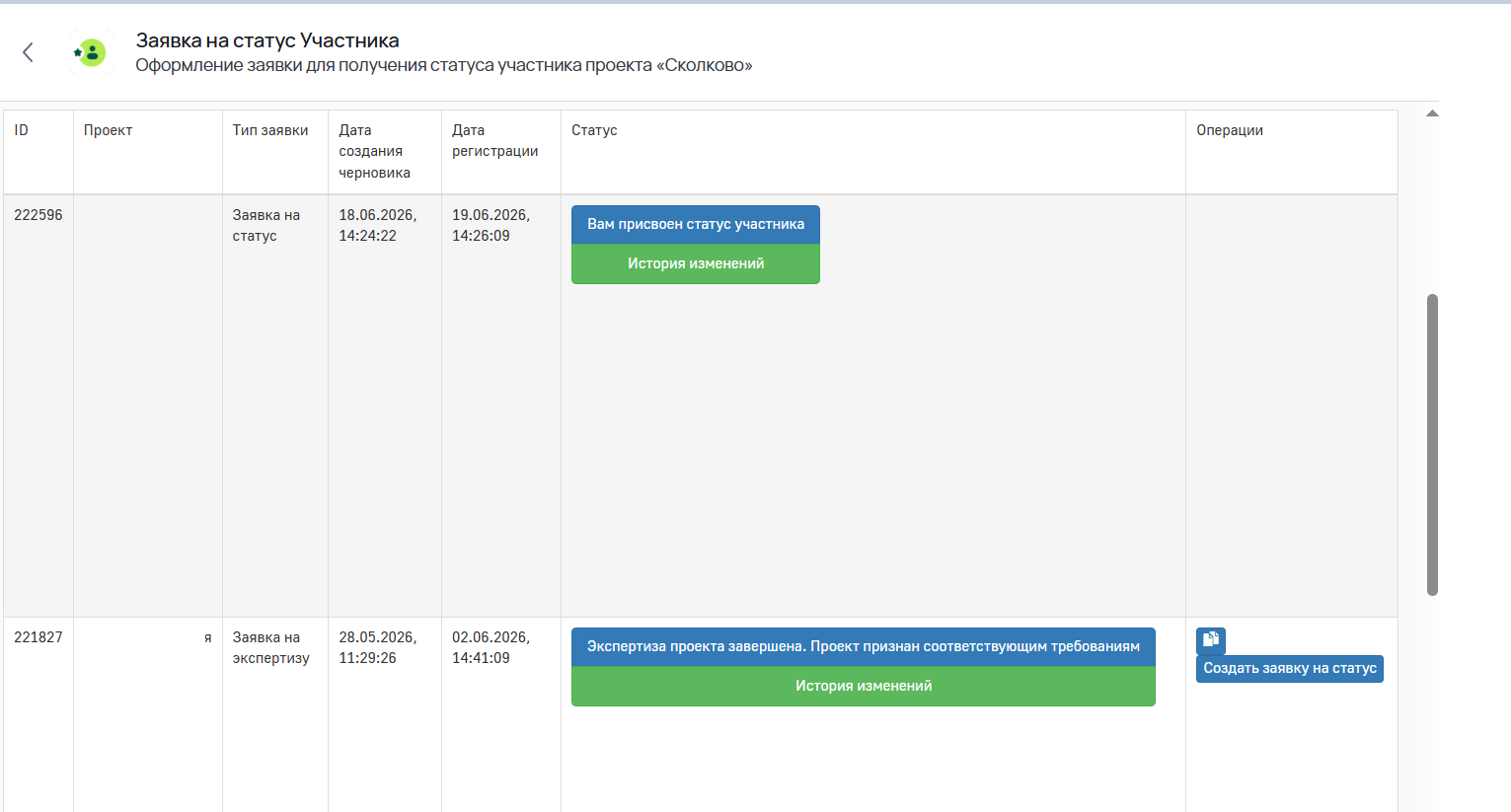1511x812 pixels.
Task: View 'История изменений' for application 222596
Action: (696, 263)
